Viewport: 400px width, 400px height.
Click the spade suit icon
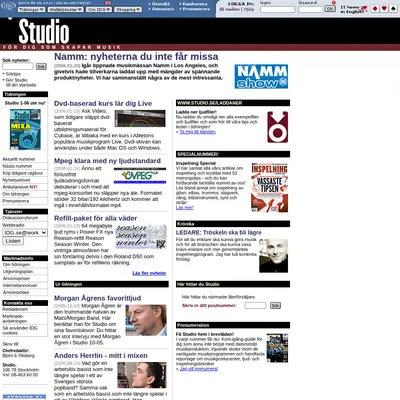pos(393,8)
